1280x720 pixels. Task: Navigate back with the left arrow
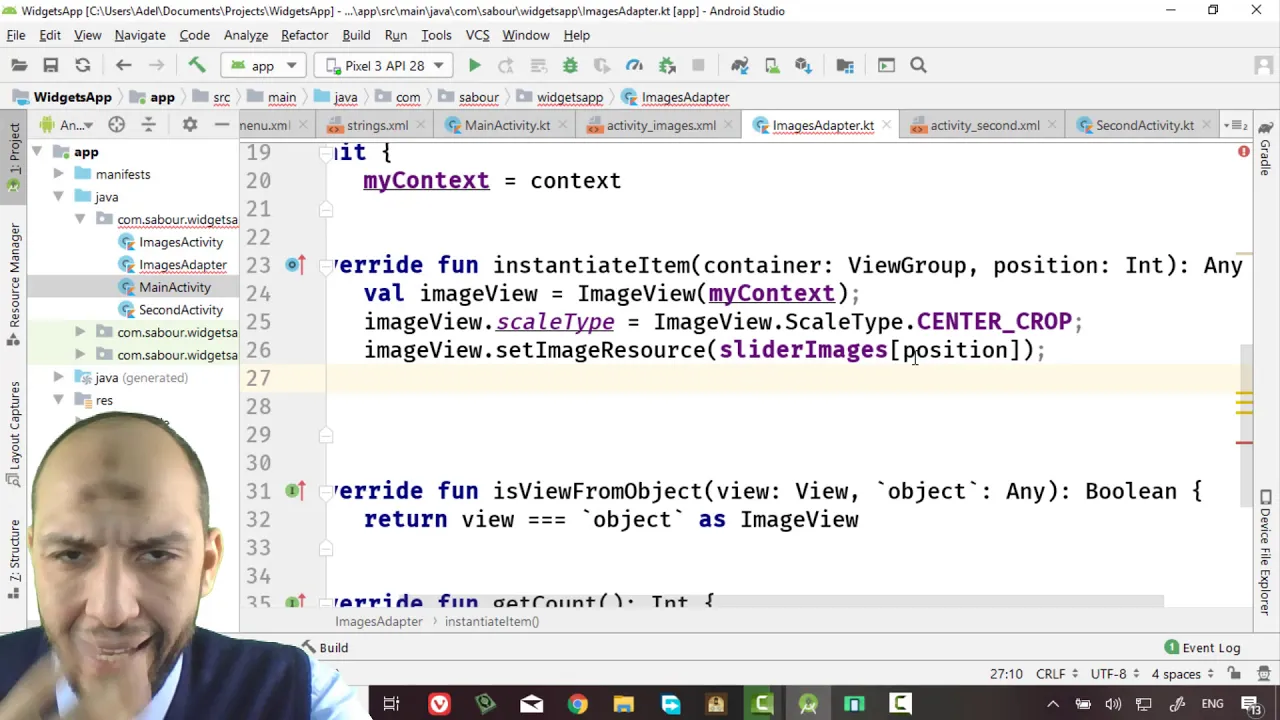tap(124, 66)
